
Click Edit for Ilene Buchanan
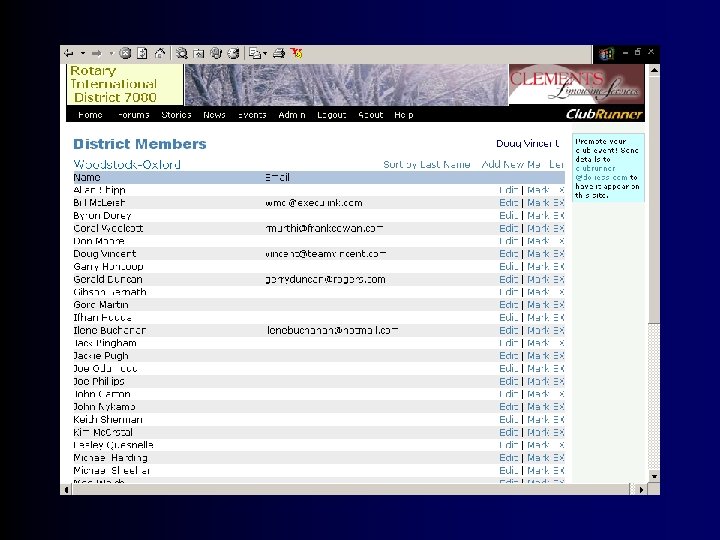[508, 331]
